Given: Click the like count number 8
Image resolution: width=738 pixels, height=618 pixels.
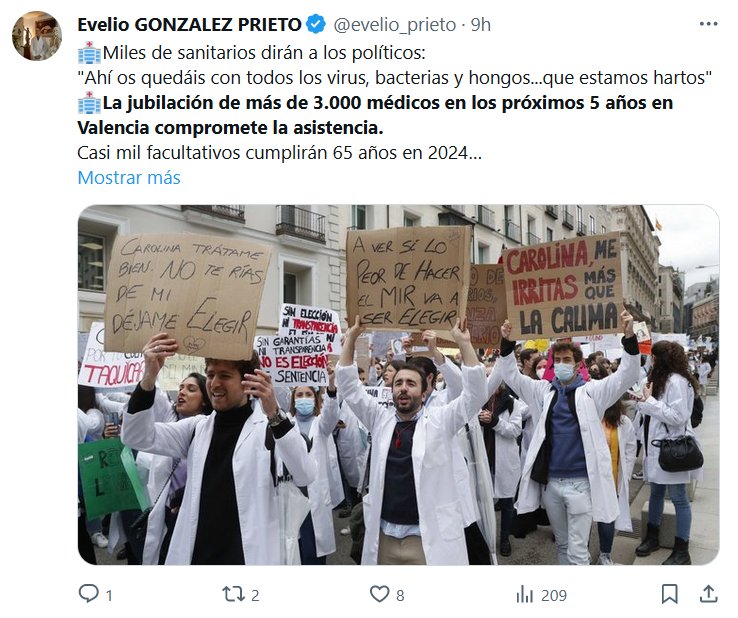Looking at the screenshot, I should click(400, 595).
